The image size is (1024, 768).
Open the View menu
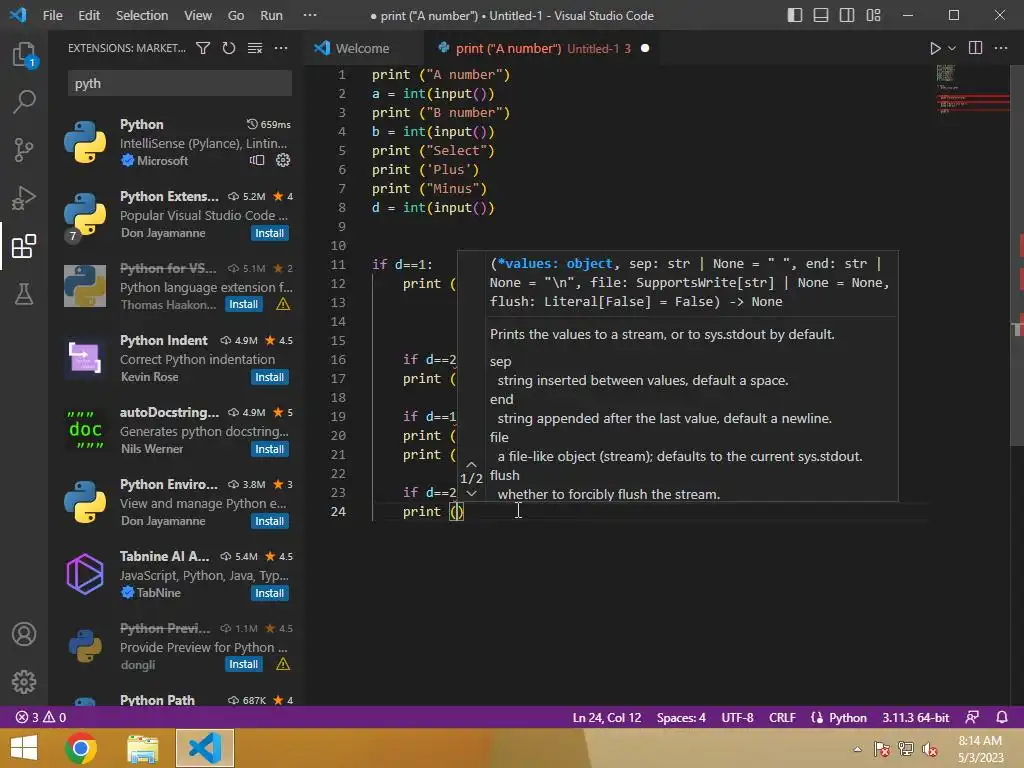pyautogui.click(x=197, y=15)
